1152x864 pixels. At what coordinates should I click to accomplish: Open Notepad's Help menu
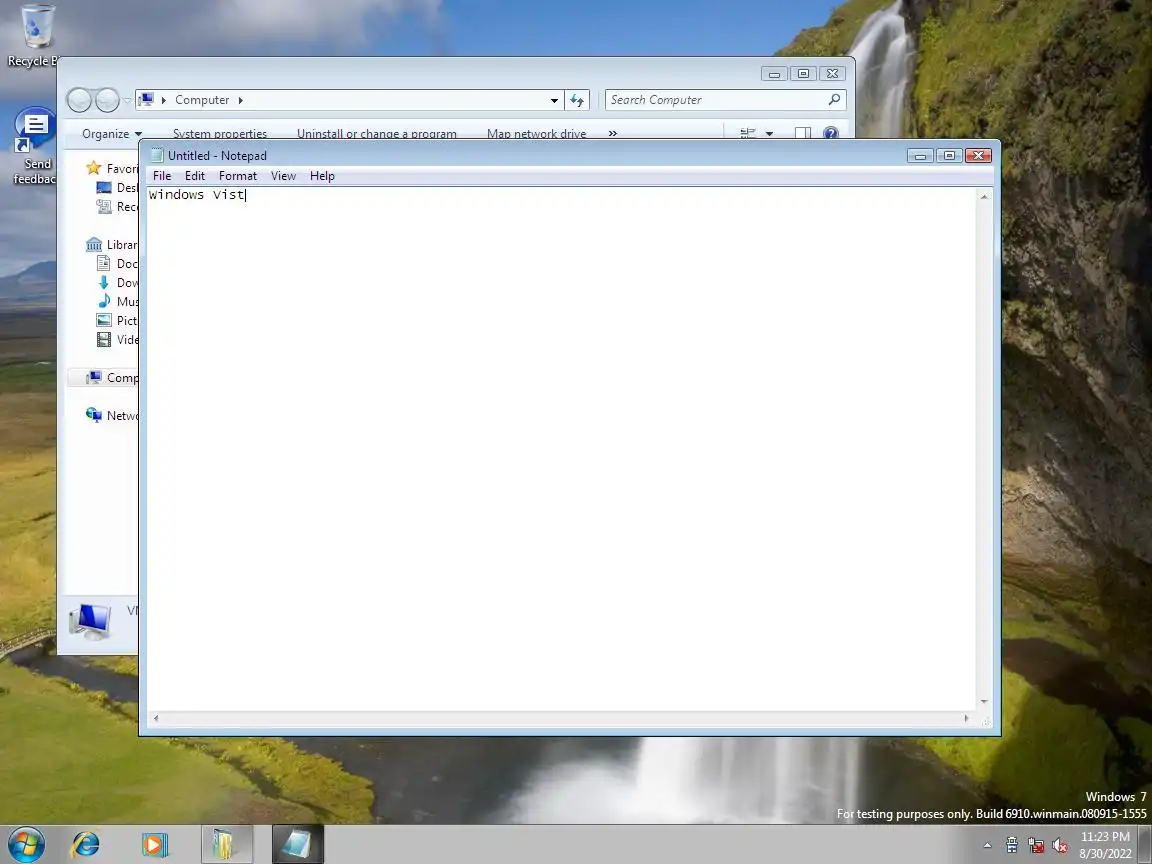[322, 176]
